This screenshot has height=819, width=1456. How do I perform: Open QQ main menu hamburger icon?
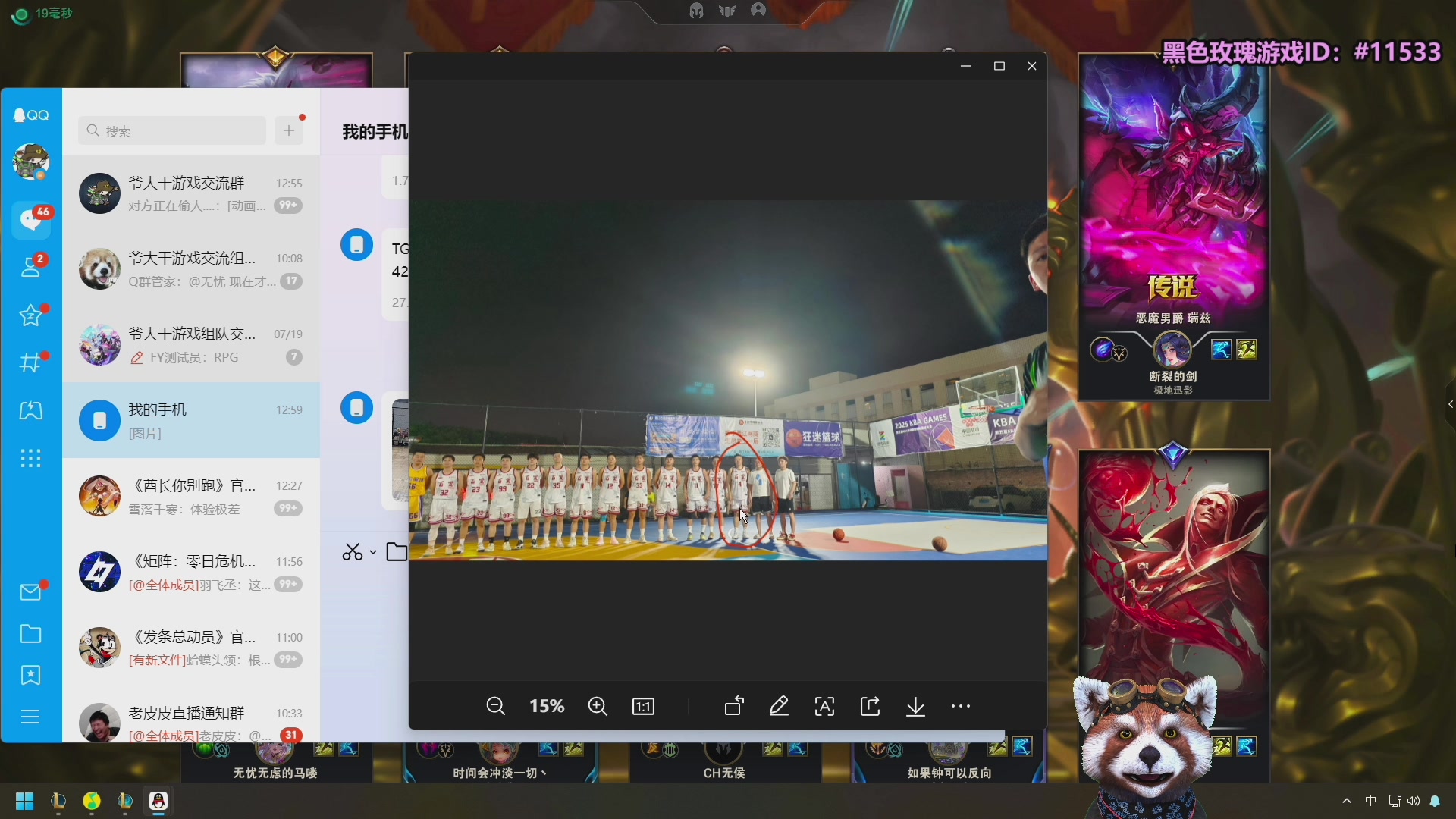30,717
